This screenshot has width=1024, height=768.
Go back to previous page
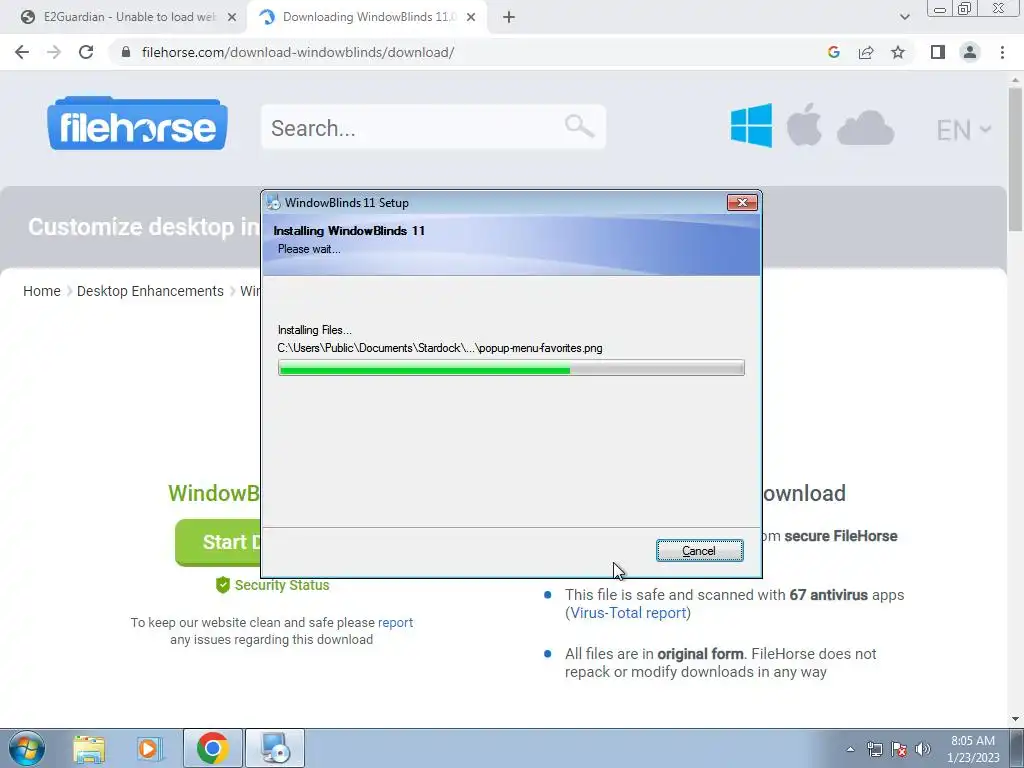coord(22,52)
